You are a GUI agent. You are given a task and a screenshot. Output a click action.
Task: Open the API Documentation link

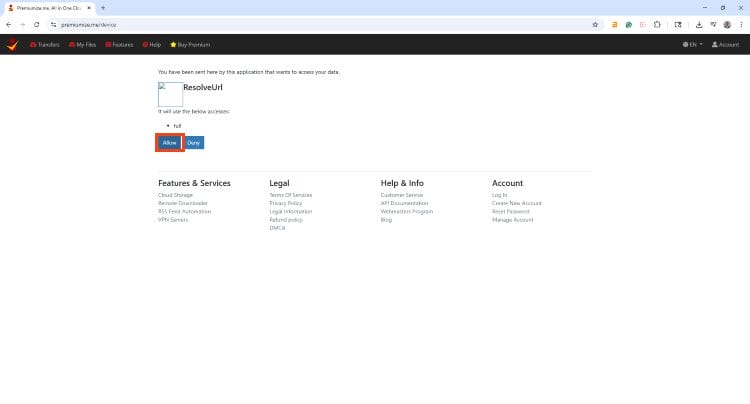pos(404,203)
